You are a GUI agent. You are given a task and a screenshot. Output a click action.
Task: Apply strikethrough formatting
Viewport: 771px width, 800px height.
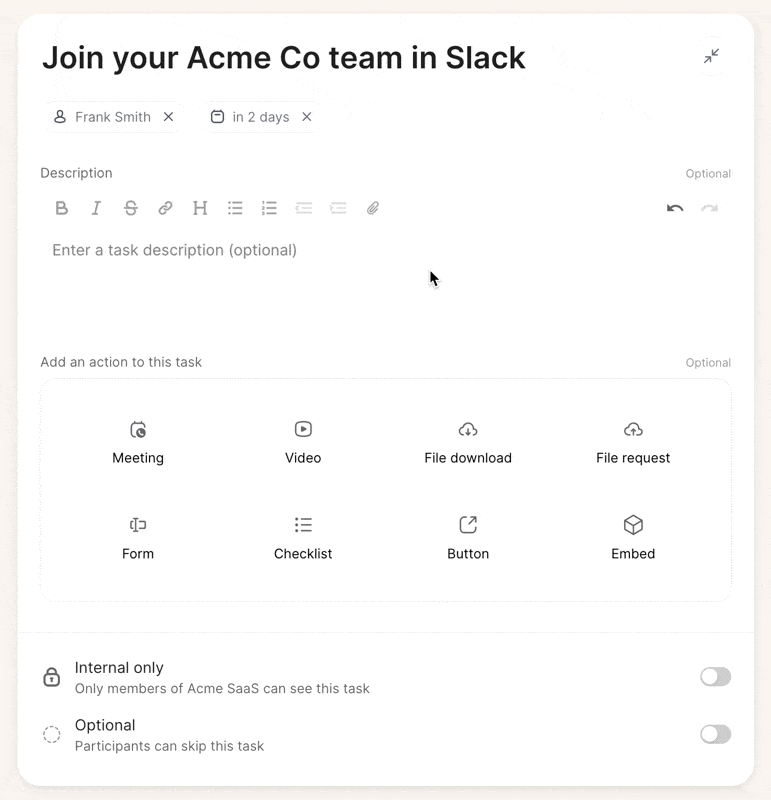(131, 208)
